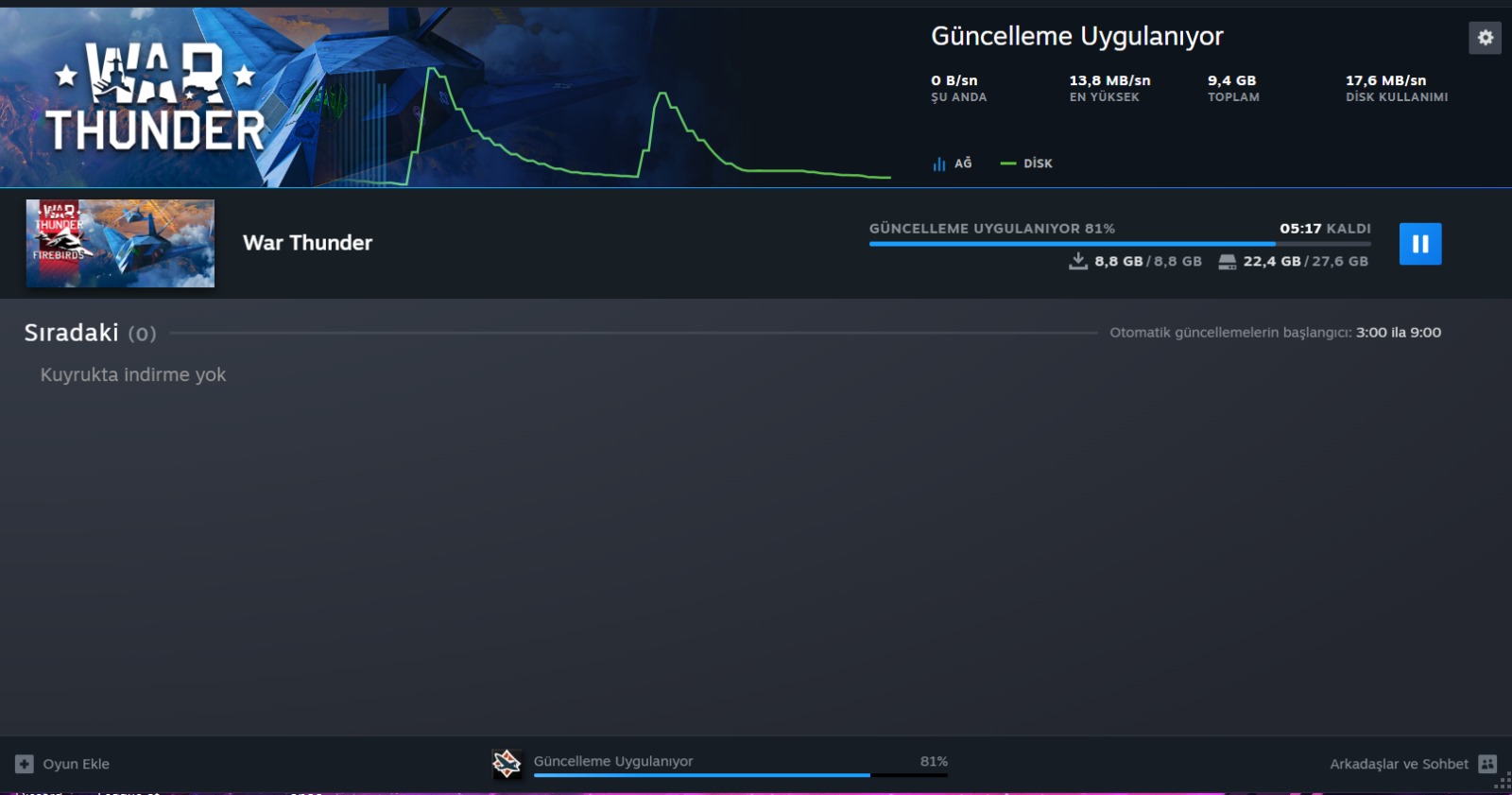Click the War Thunder game title

[307, 243]
